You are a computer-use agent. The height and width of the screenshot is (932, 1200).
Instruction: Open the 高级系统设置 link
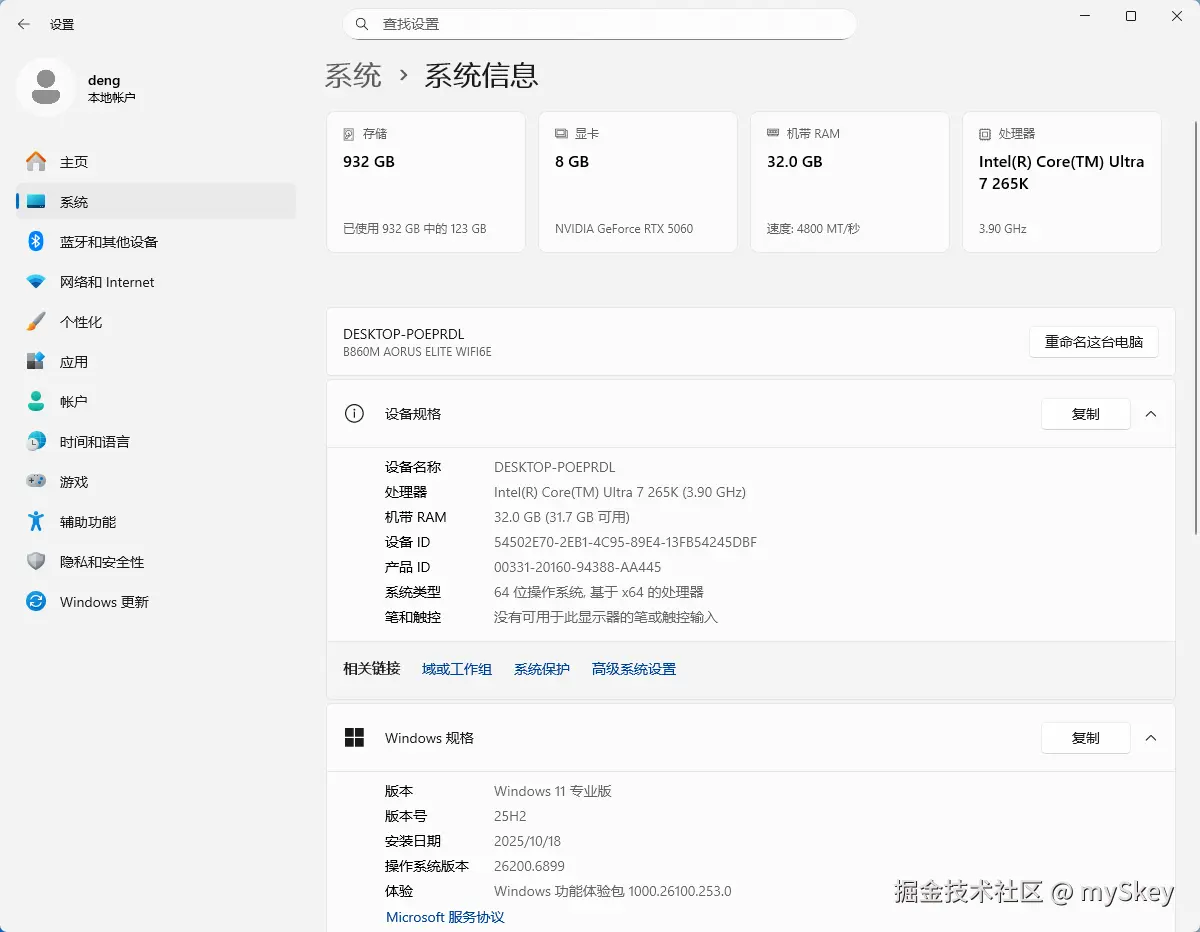click(634, 669)
